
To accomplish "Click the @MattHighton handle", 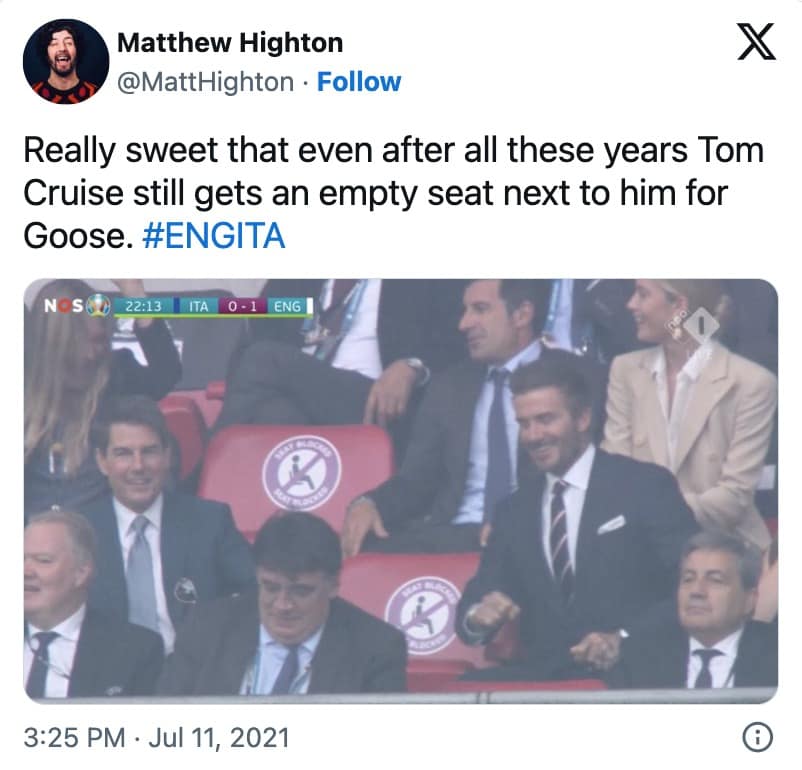I will click(208, 81).
